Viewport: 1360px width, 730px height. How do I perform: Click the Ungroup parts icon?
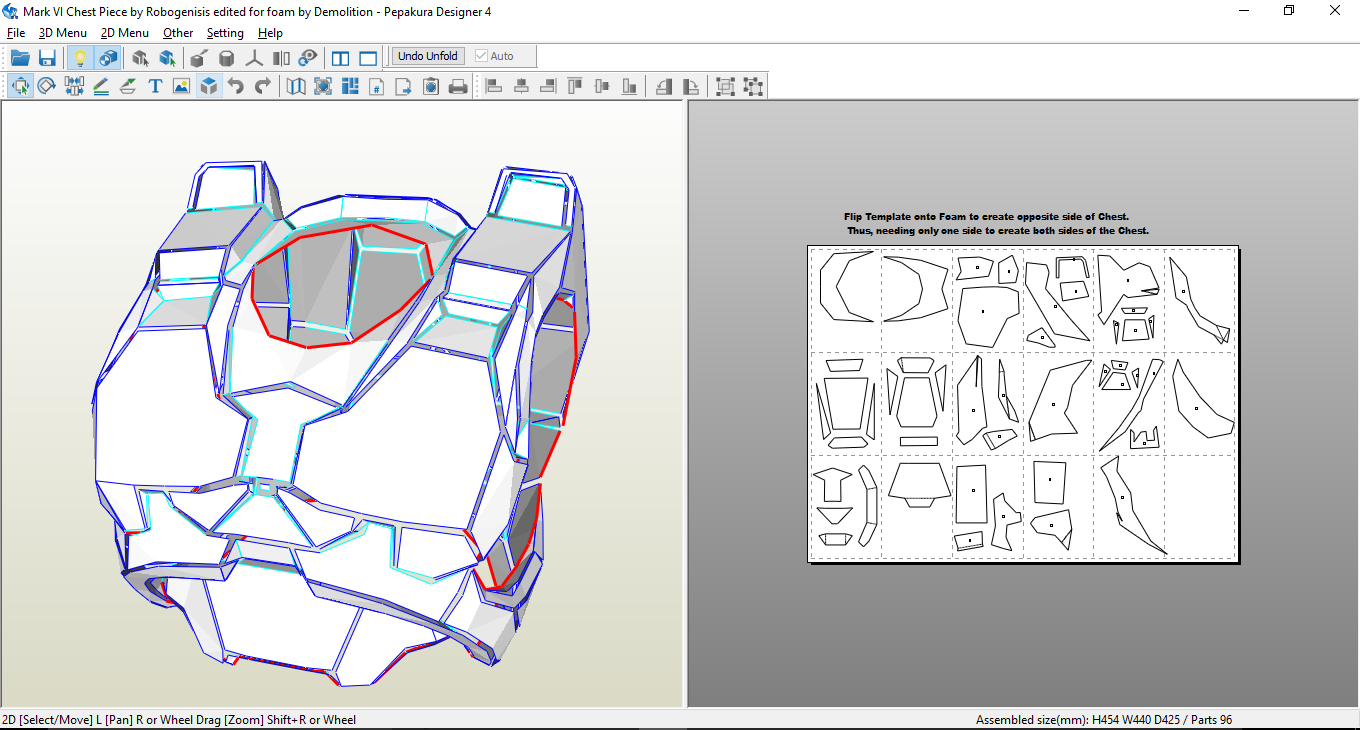(x=753, y=86)
